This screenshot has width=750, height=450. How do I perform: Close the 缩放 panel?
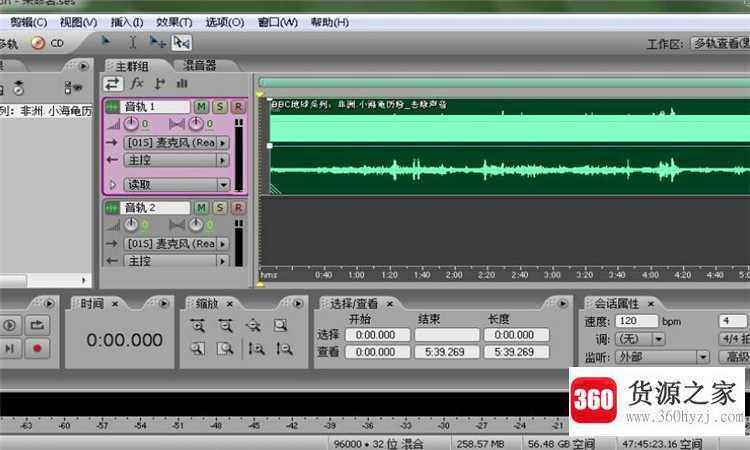tap(230, 304)
